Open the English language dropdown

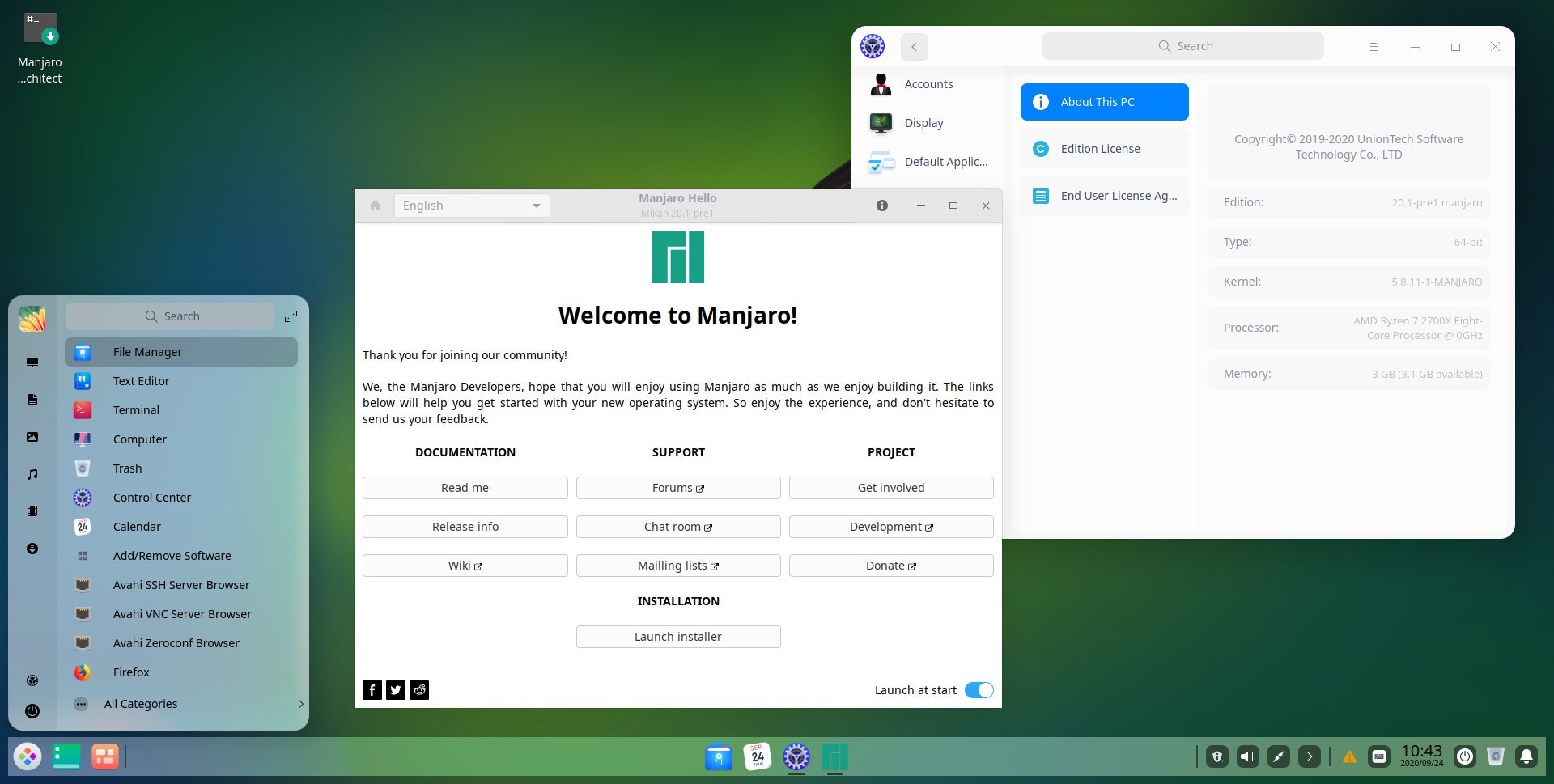point(472,206)
